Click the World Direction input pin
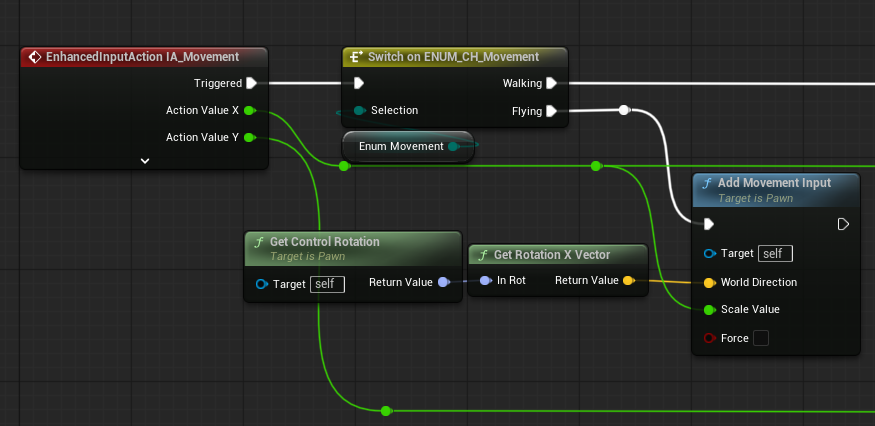This screenshot has height=426, width=875. click(x=709, y=282)
